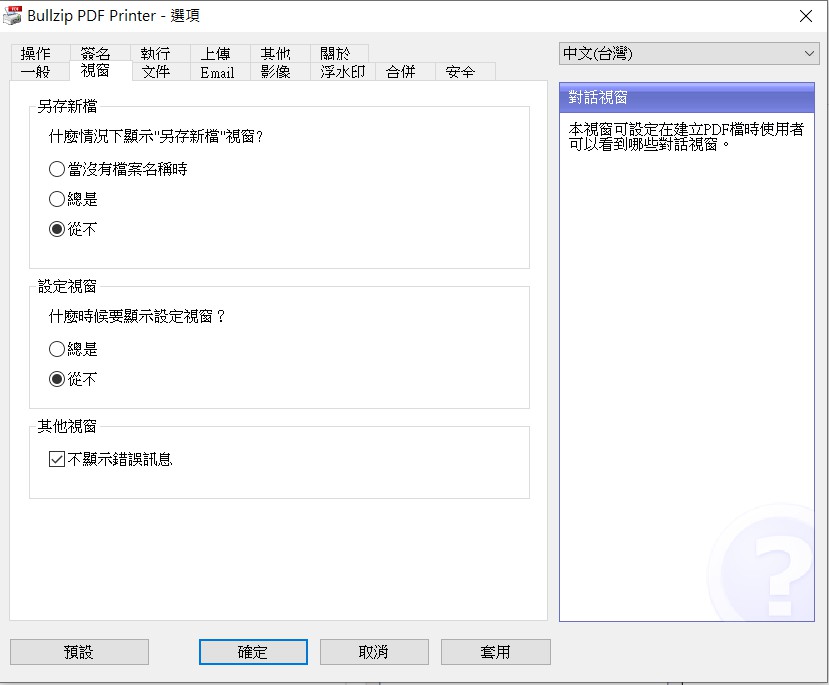Image resolution: width=829 pixels, height=685 pixels.
Task: Click the Bullzip printer icon in title bar
Action: (13, 15)
